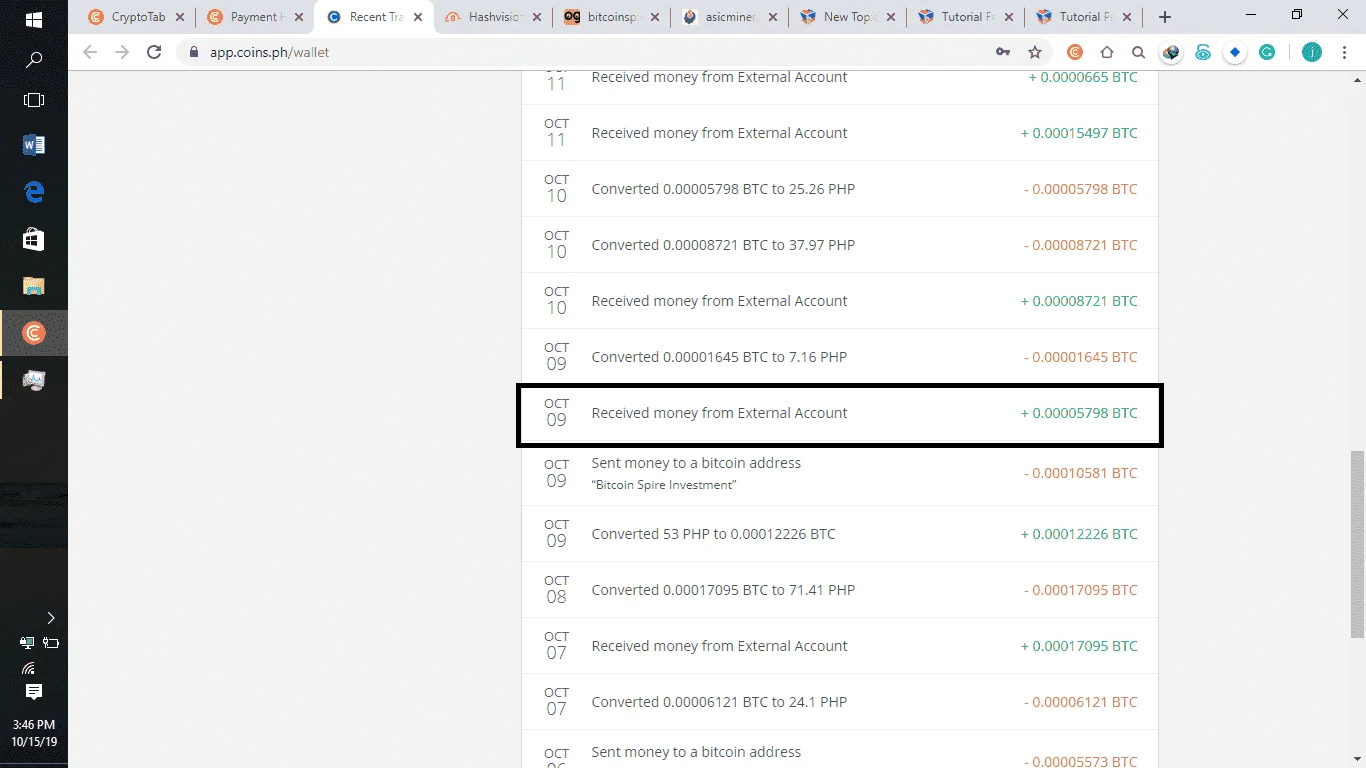Open saved passwords key icon

pos(1002,52)
